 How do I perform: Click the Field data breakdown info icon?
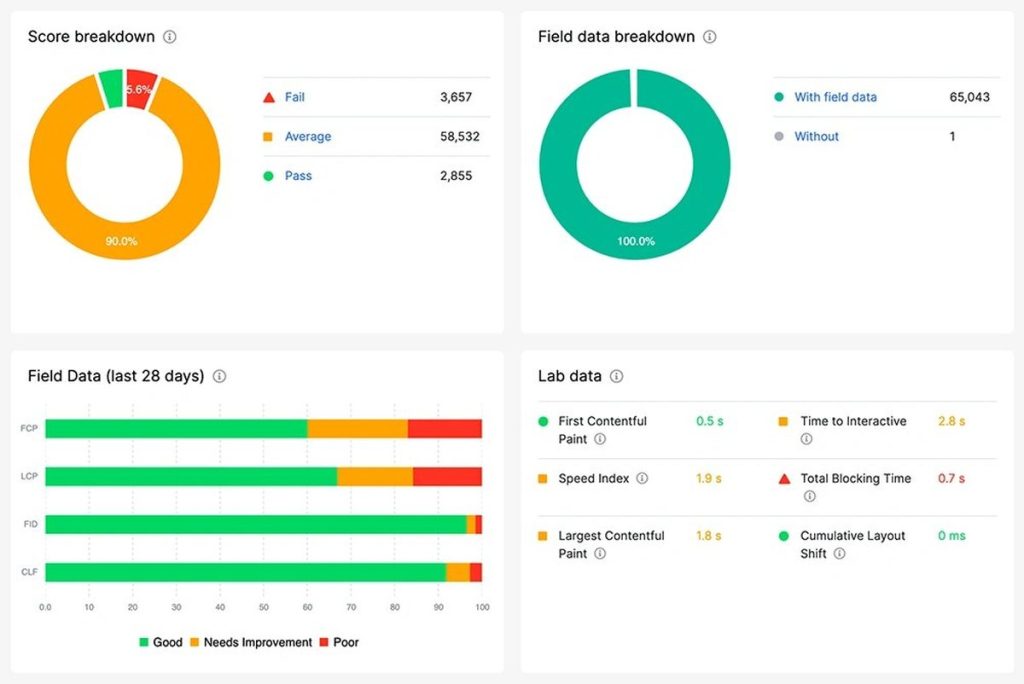point(709,37)
